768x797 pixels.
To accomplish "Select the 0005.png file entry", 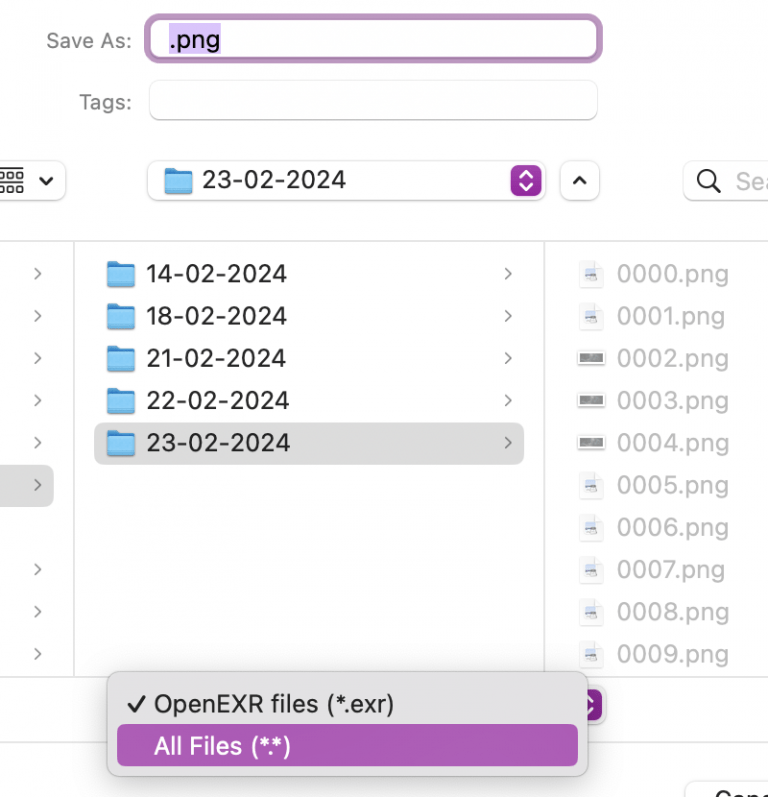I will pyautogui.click(x=672, y=485).
